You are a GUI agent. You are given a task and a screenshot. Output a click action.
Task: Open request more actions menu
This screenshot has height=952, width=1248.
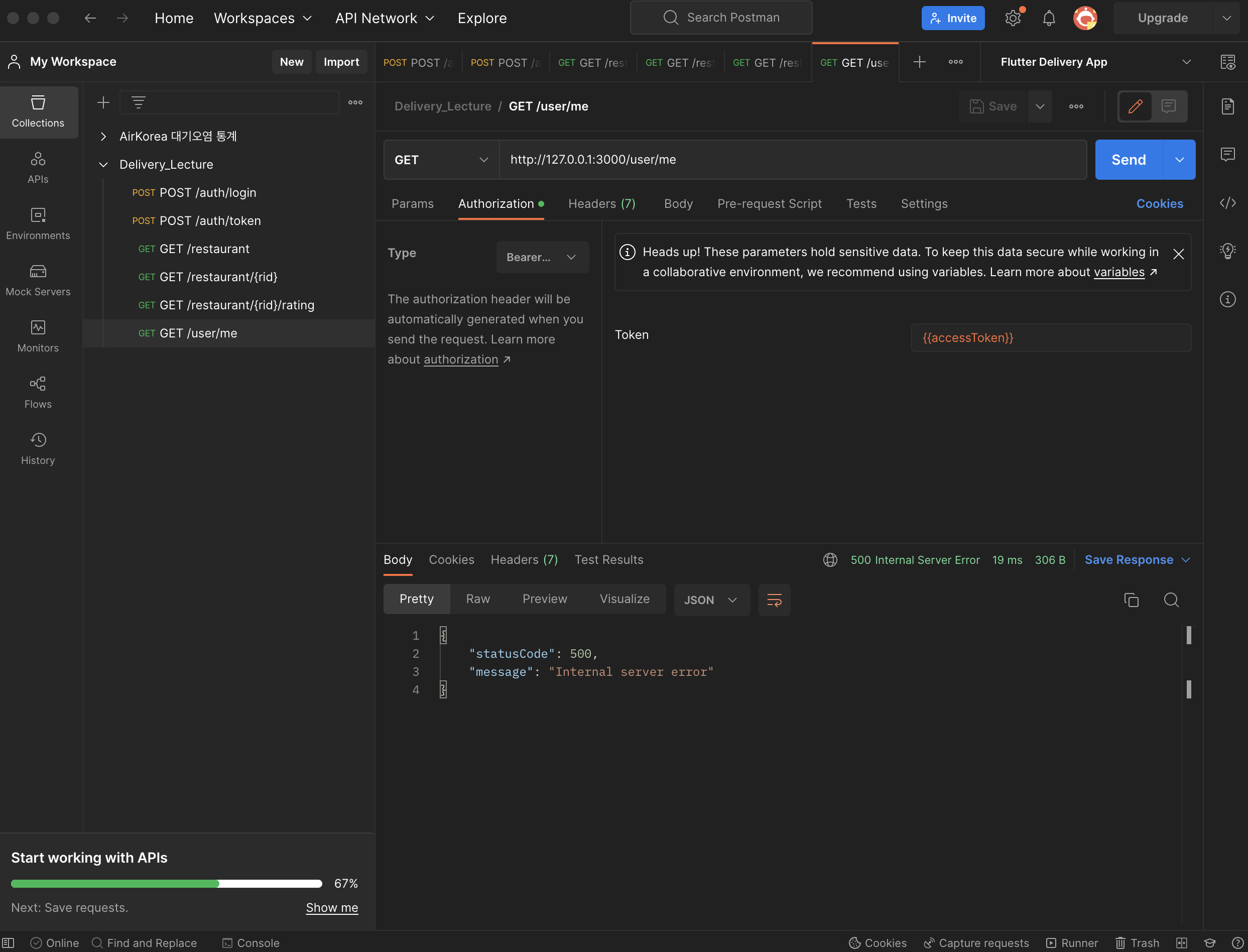click(1076, 106)
